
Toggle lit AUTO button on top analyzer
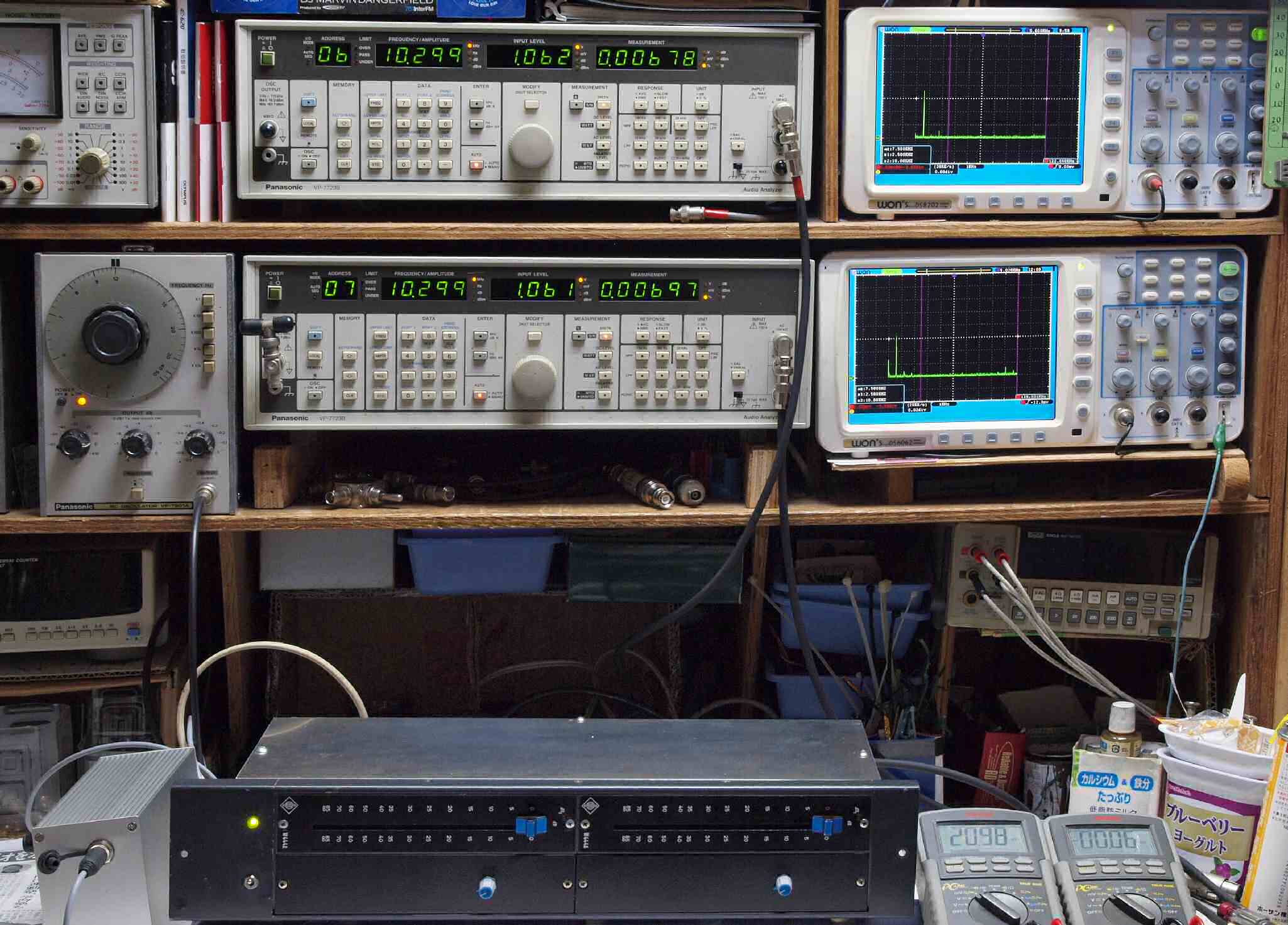point(476,165)
